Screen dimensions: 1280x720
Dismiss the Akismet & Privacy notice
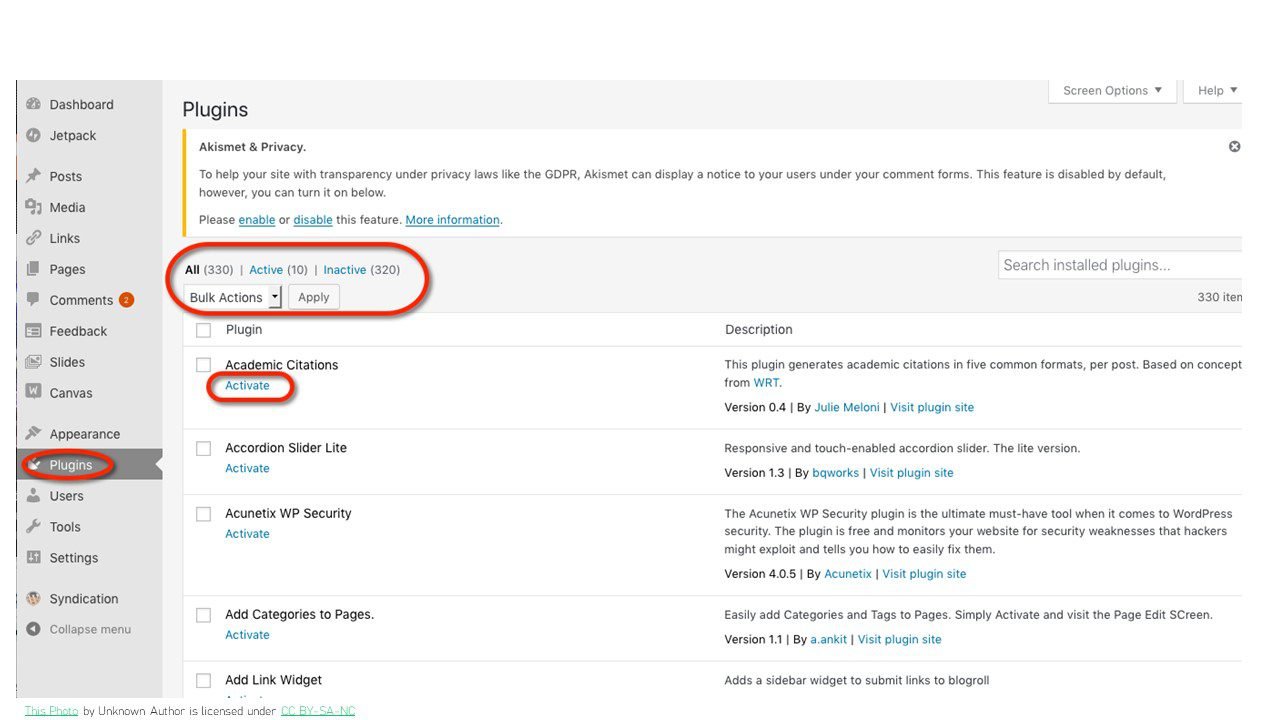pyautogui.click(x=1234, y=146)
